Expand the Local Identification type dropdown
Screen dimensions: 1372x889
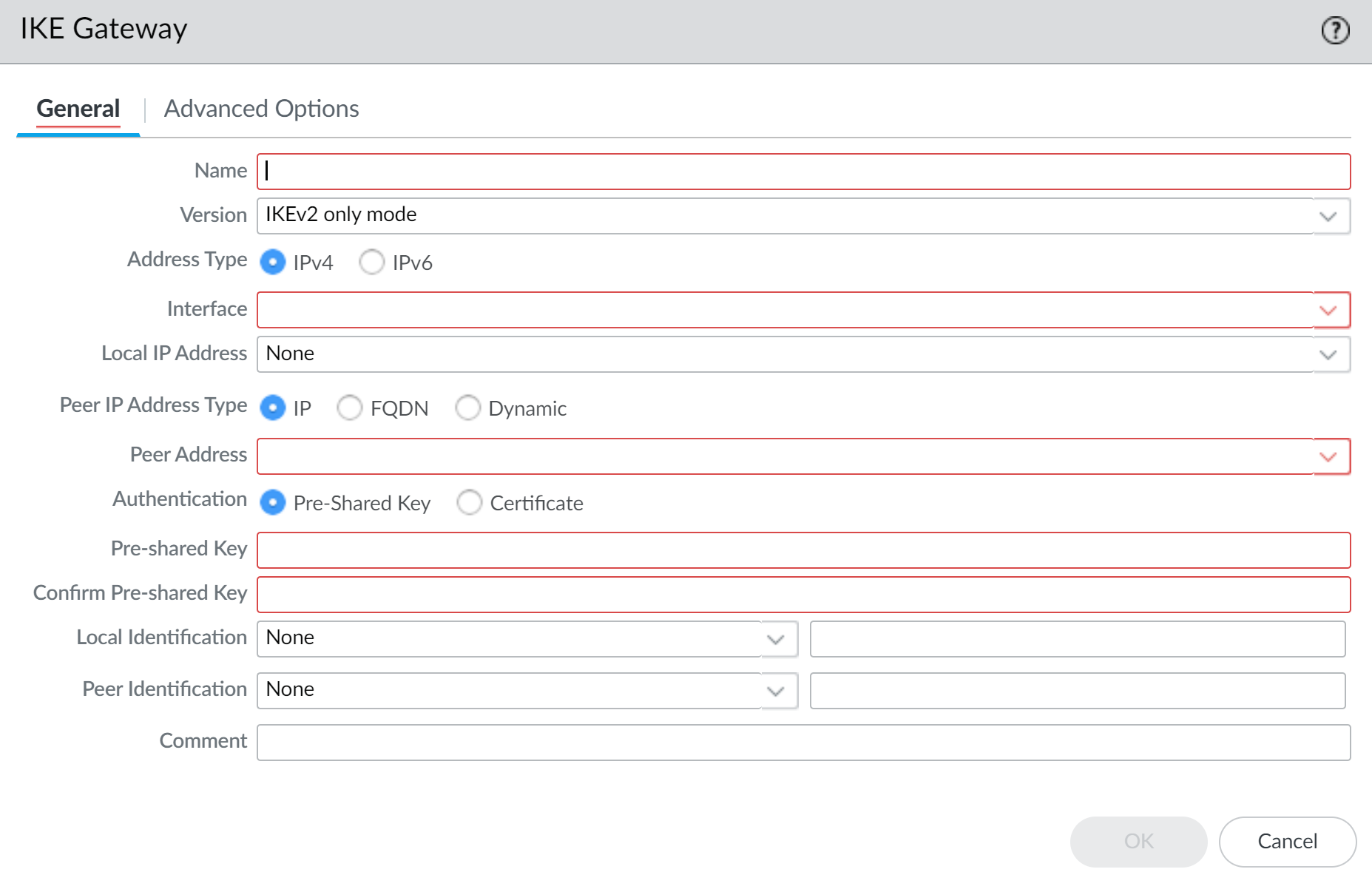775,639
